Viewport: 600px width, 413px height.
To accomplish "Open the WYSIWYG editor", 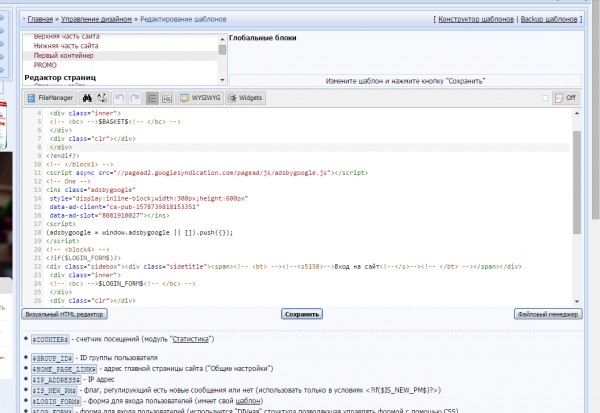I will [x=201, y=98].
